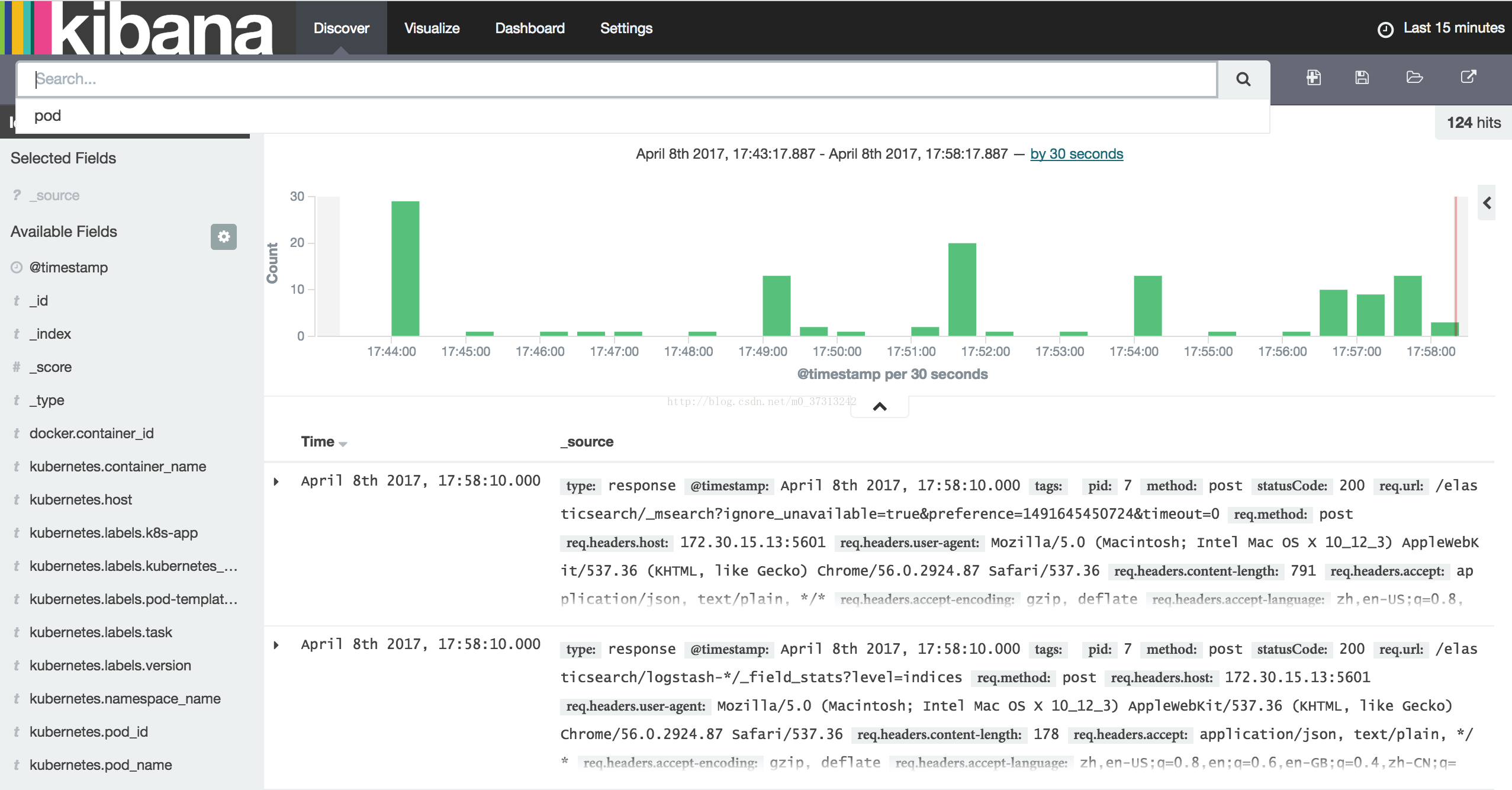Select the kubernetes.labels.version field

click(110, 666)
